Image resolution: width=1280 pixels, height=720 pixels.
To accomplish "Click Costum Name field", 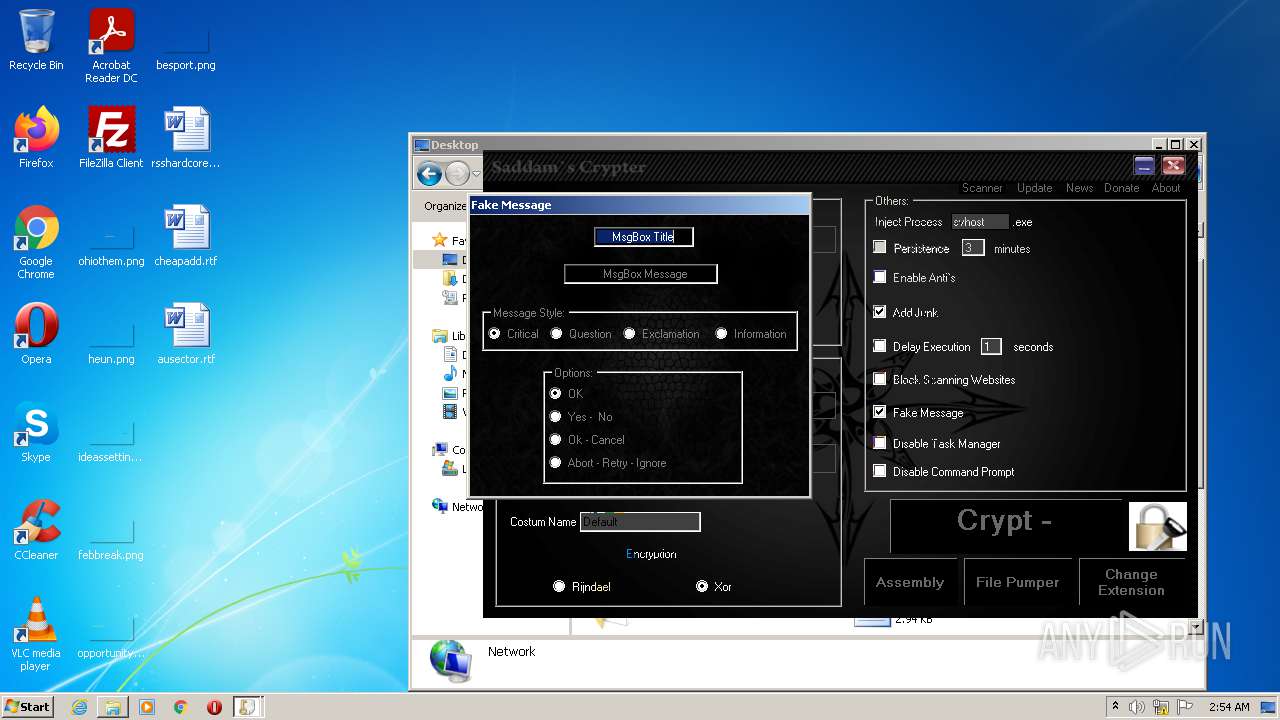I will tap(640, 522).
